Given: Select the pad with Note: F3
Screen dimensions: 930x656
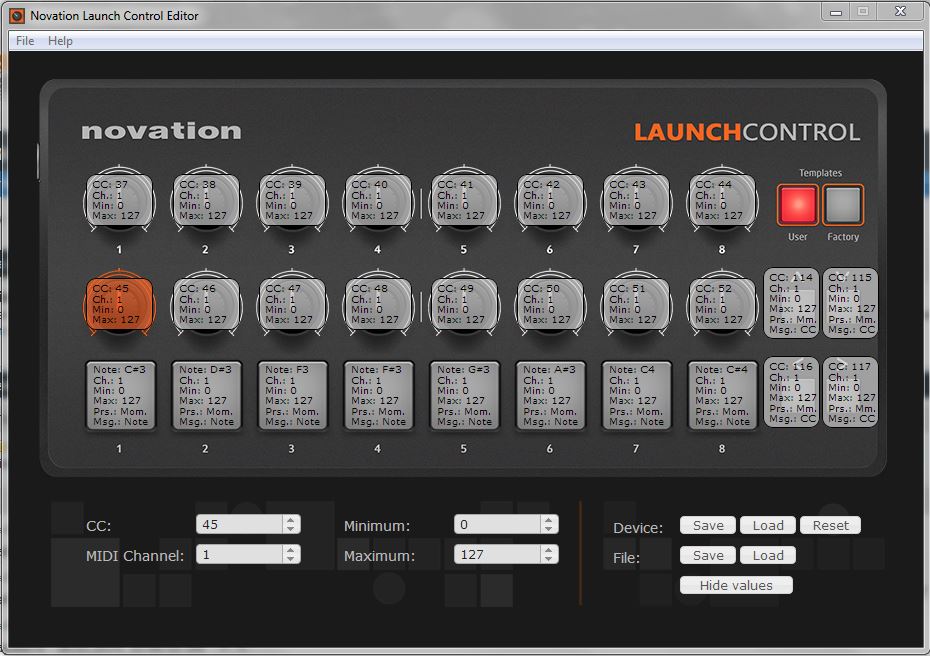Looking at the screenshot, I should pos(292,395).
